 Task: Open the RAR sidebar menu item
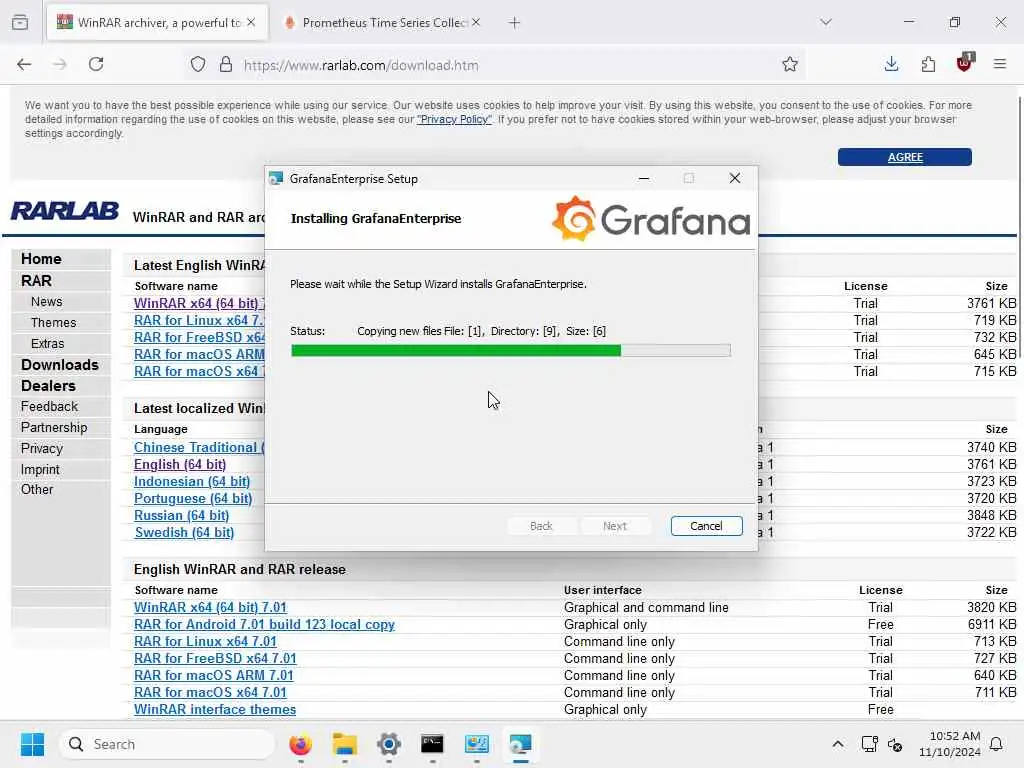point(36,281)
